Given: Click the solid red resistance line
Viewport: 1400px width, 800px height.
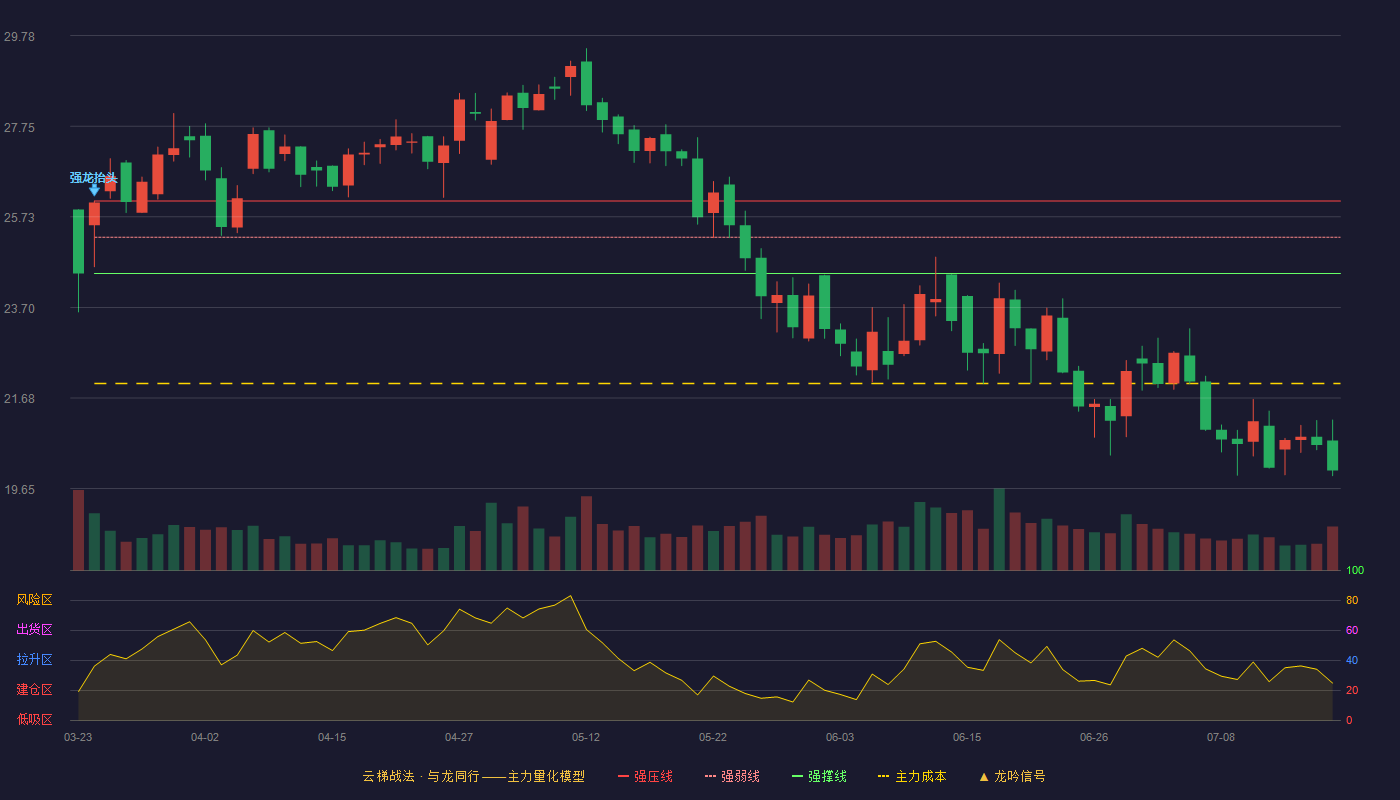Looking at the screenshot, I should coord(717,201).
